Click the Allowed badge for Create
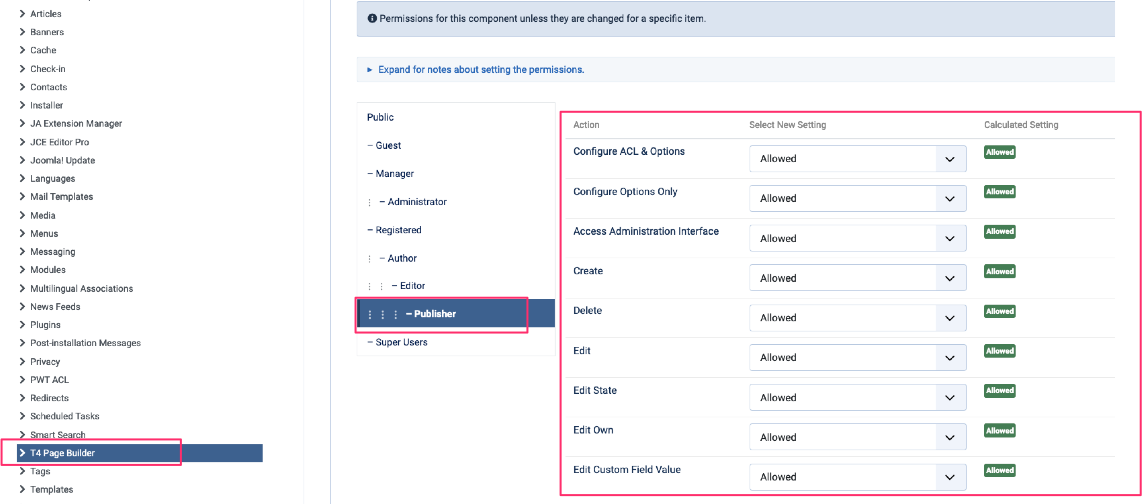The height and width of the screenshot is (504, 1142). click(999, 272)
